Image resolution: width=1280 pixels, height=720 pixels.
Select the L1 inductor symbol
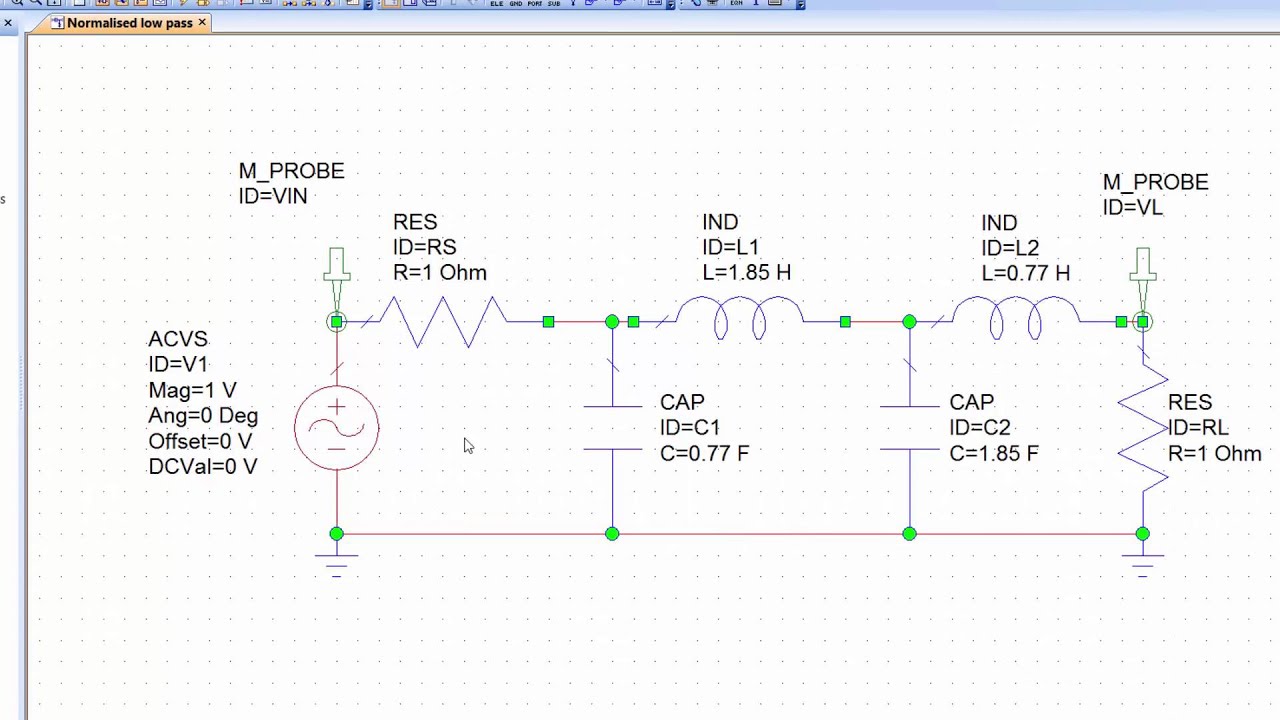point(741,319)
